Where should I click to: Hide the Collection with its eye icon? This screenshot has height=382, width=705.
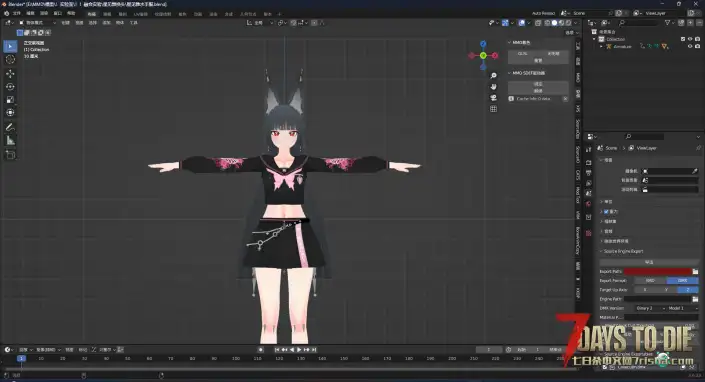pyautogui.click(x=690, y=39)
